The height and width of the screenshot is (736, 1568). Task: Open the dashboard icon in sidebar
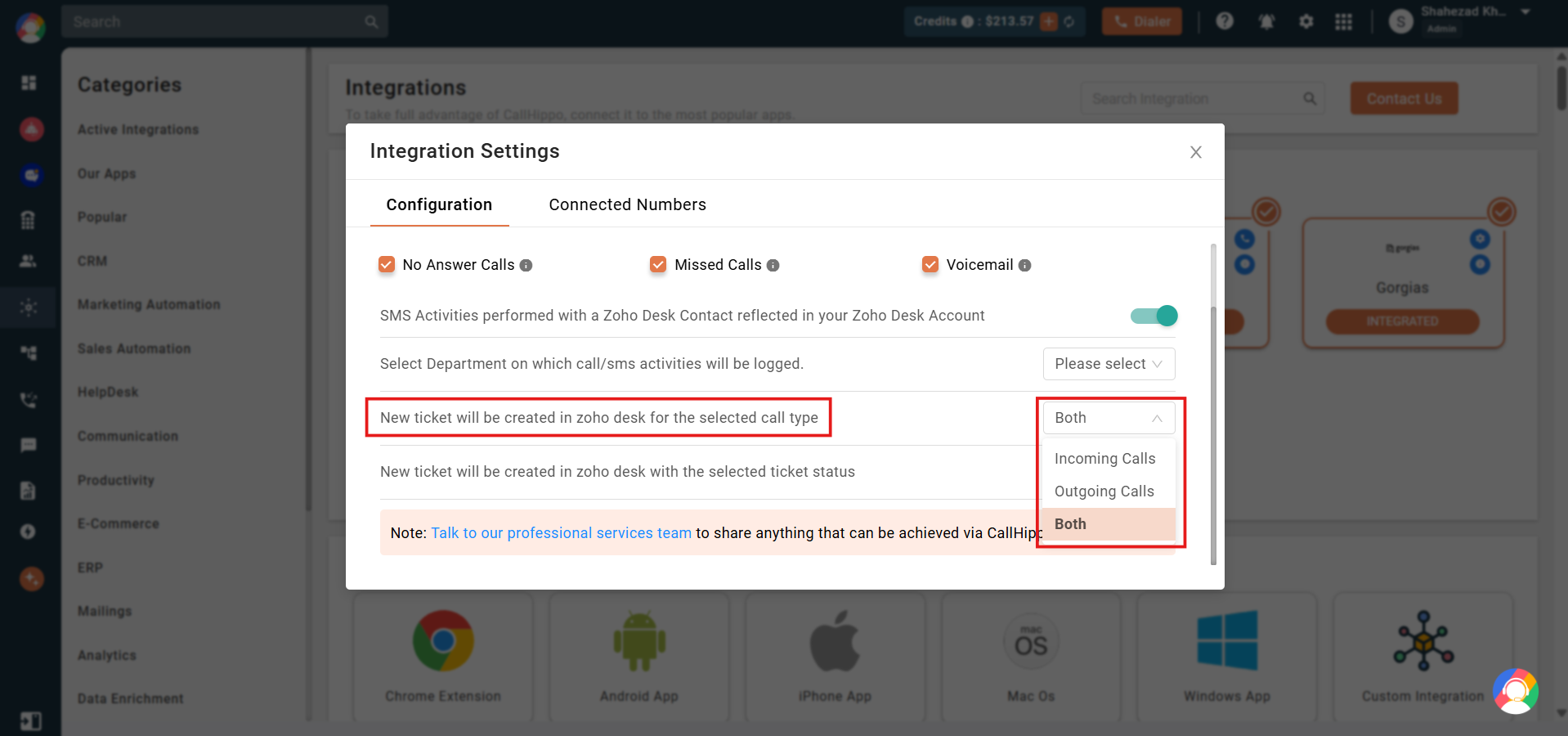(x=29, y=83)
